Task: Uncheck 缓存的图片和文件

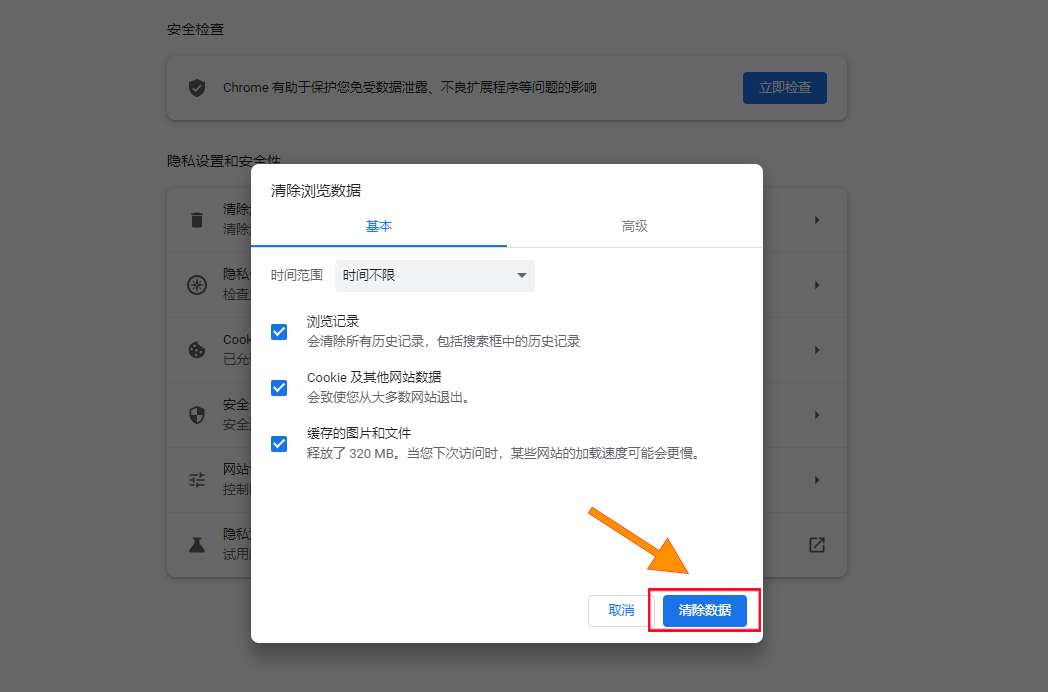Action: pyautogui.click(x=279, y=443)
